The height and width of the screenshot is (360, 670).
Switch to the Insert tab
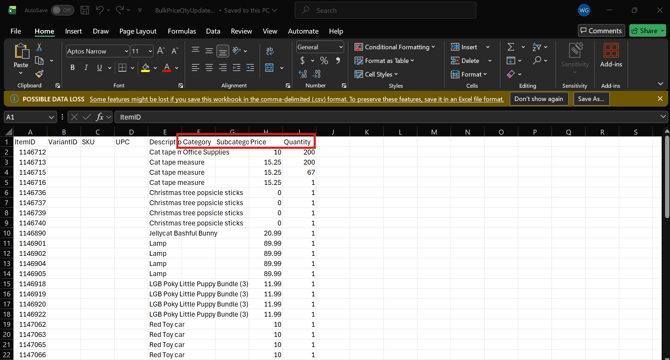(x=73, y=31)
